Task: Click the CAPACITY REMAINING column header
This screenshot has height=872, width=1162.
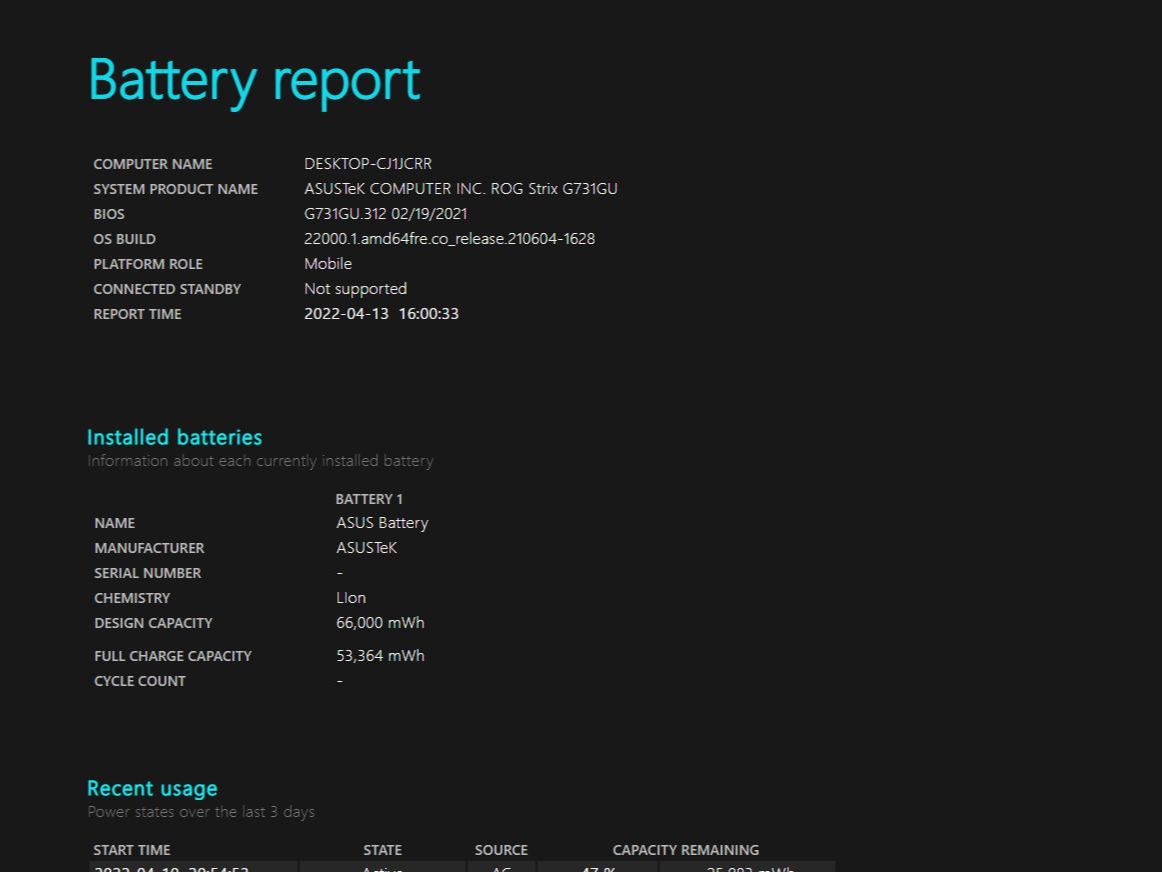Action: pos(685,851)
